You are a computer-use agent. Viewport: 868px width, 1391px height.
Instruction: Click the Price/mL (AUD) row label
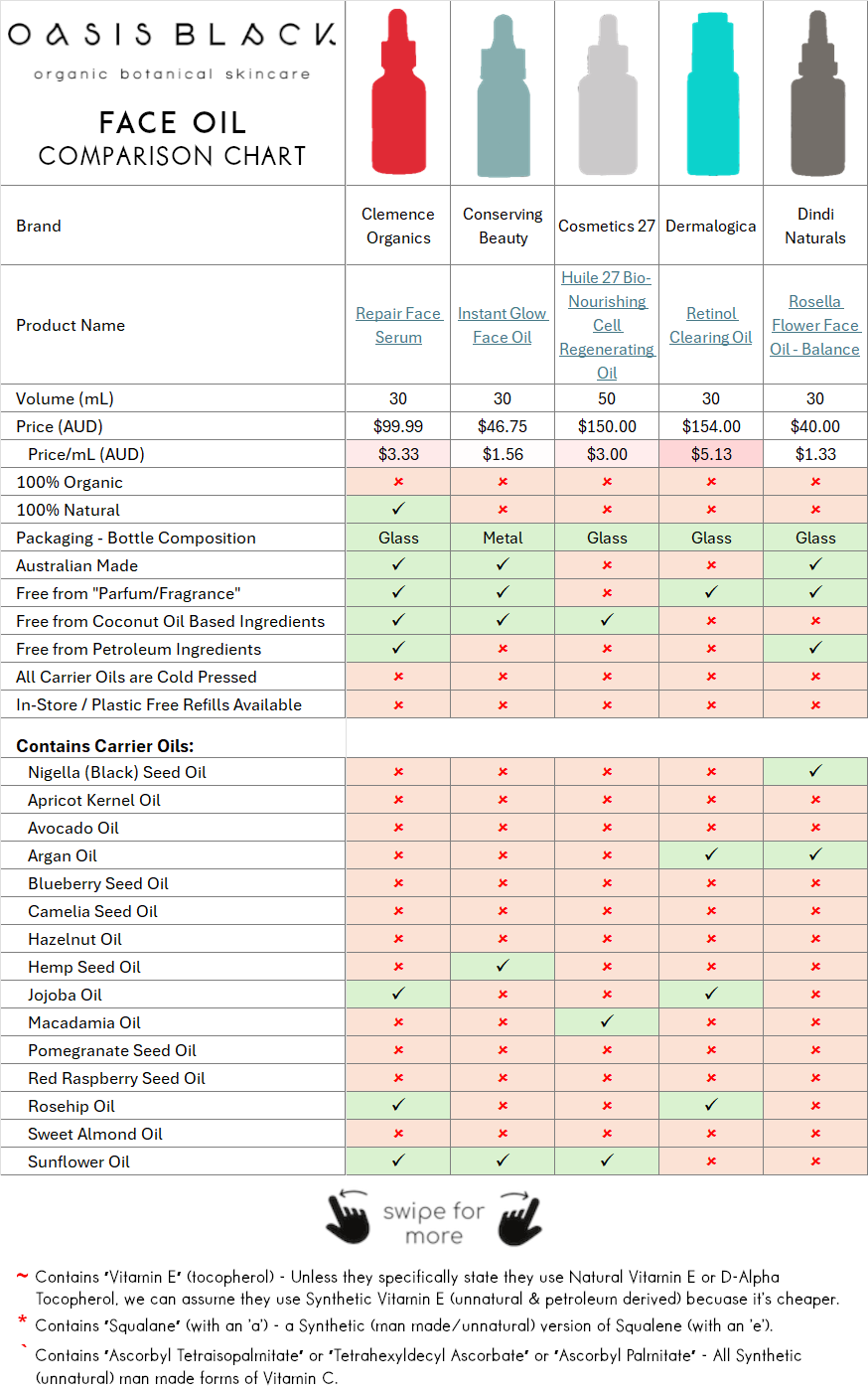tap(86, 454)
